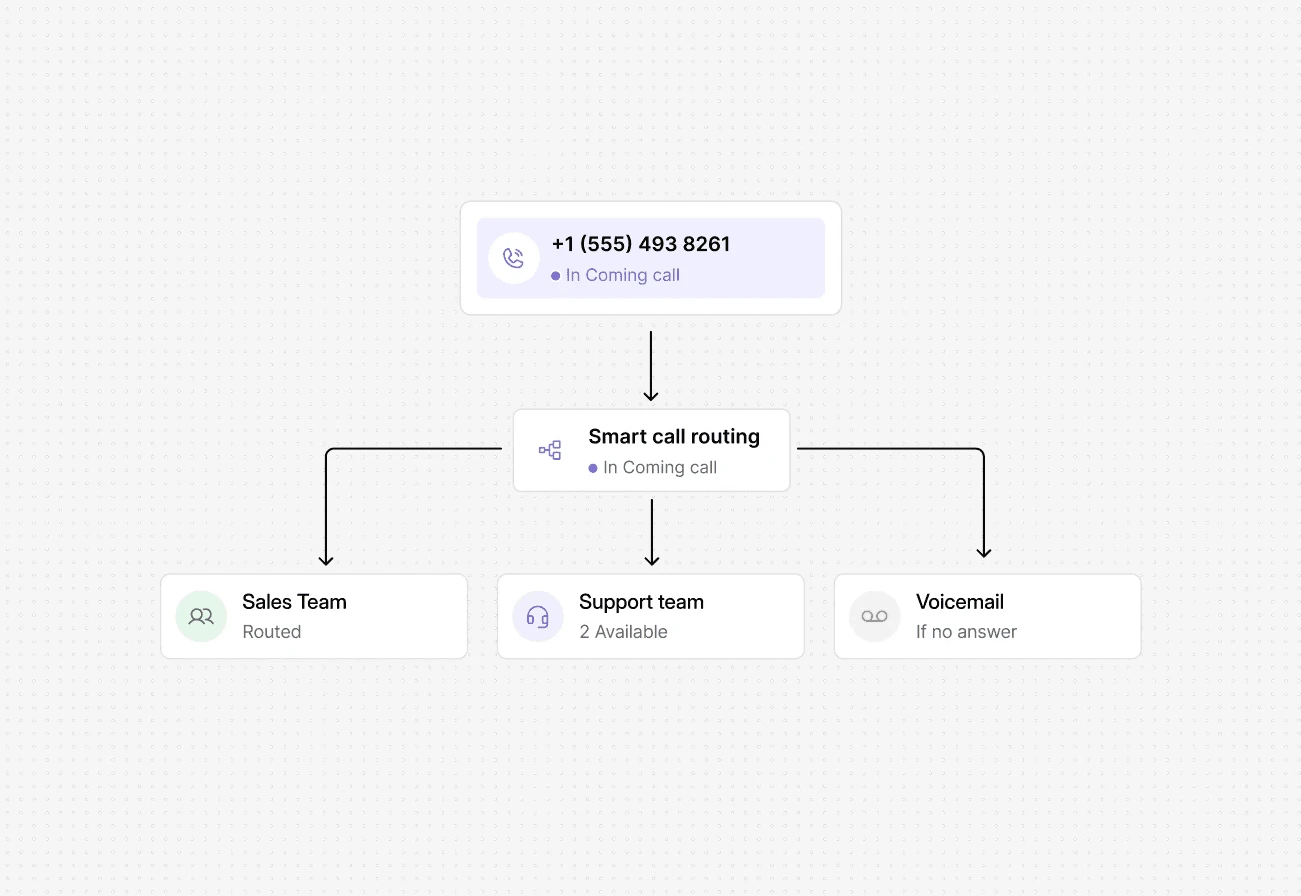Click the Smart call routing title
This screenshot has height=896, width=1301.
tap(674, 436)
